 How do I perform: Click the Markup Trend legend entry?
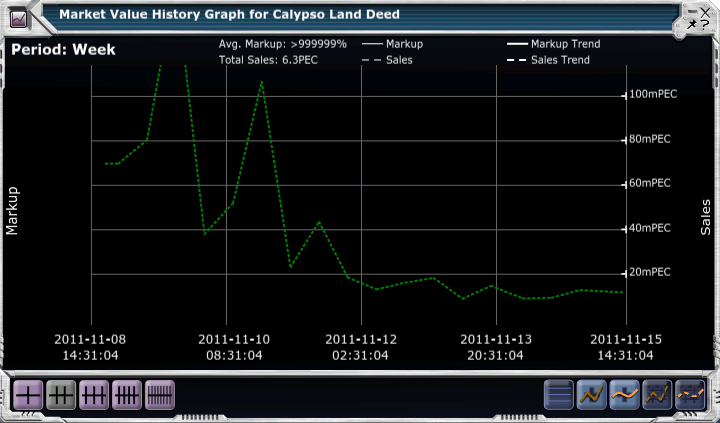pyautogui.click(x=554, y=44)
